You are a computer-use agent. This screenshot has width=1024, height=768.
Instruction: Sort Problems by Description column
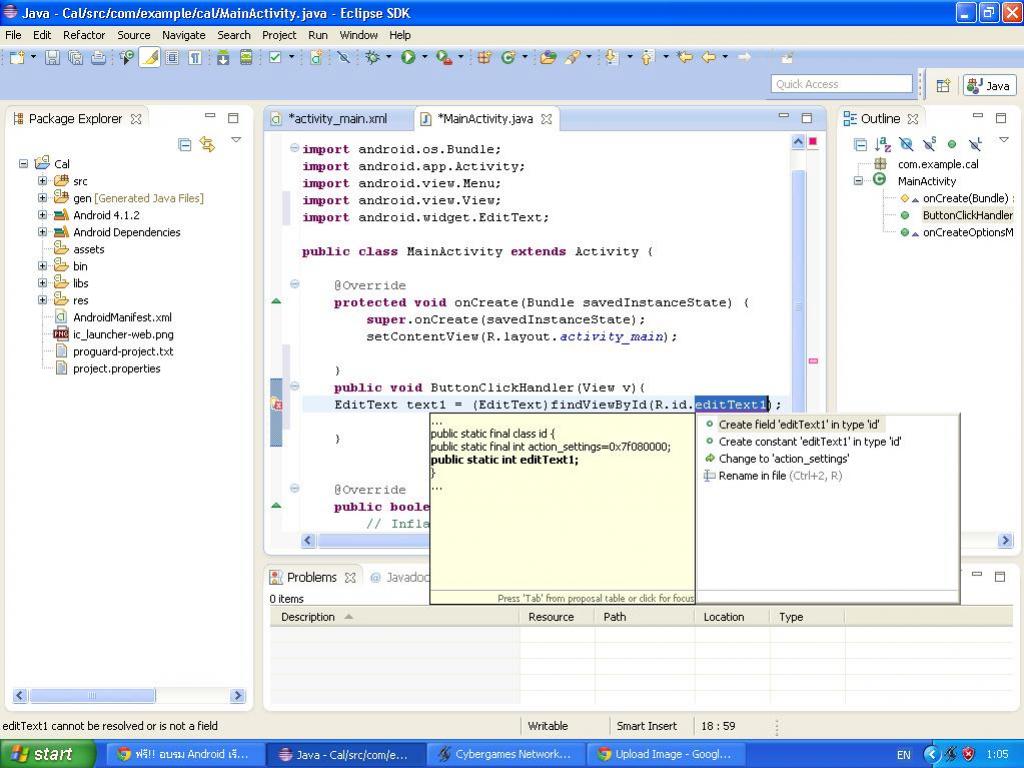click(x=394, y=617)
